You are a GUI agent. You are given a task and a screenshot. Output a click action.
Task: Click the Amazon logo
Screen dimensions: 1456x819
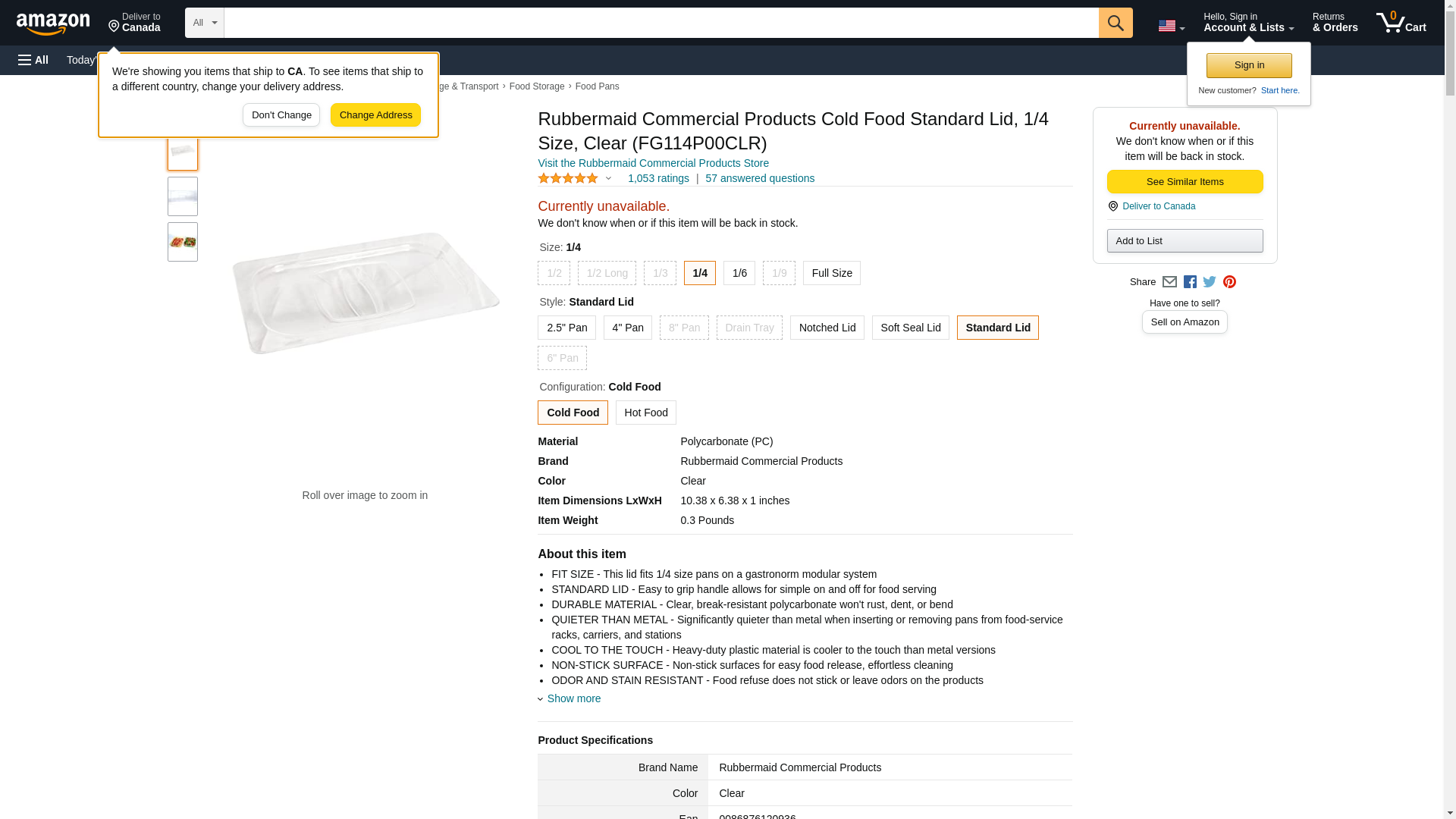coord(53,23)
